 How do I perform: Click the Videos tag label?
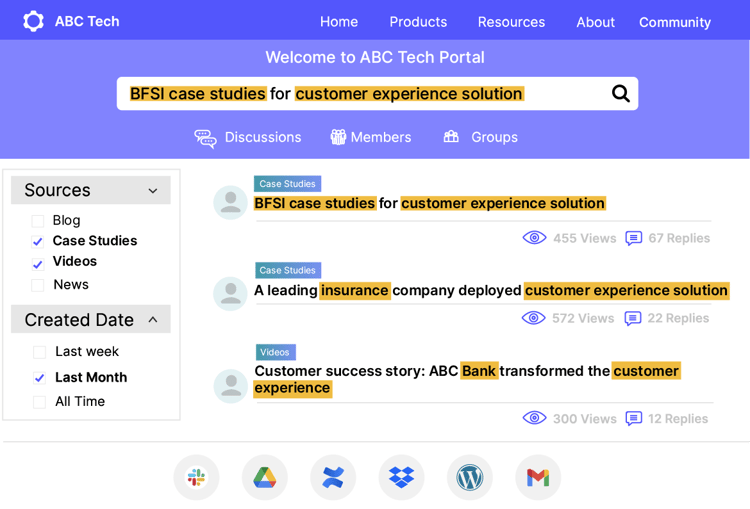tap(276, 352)
